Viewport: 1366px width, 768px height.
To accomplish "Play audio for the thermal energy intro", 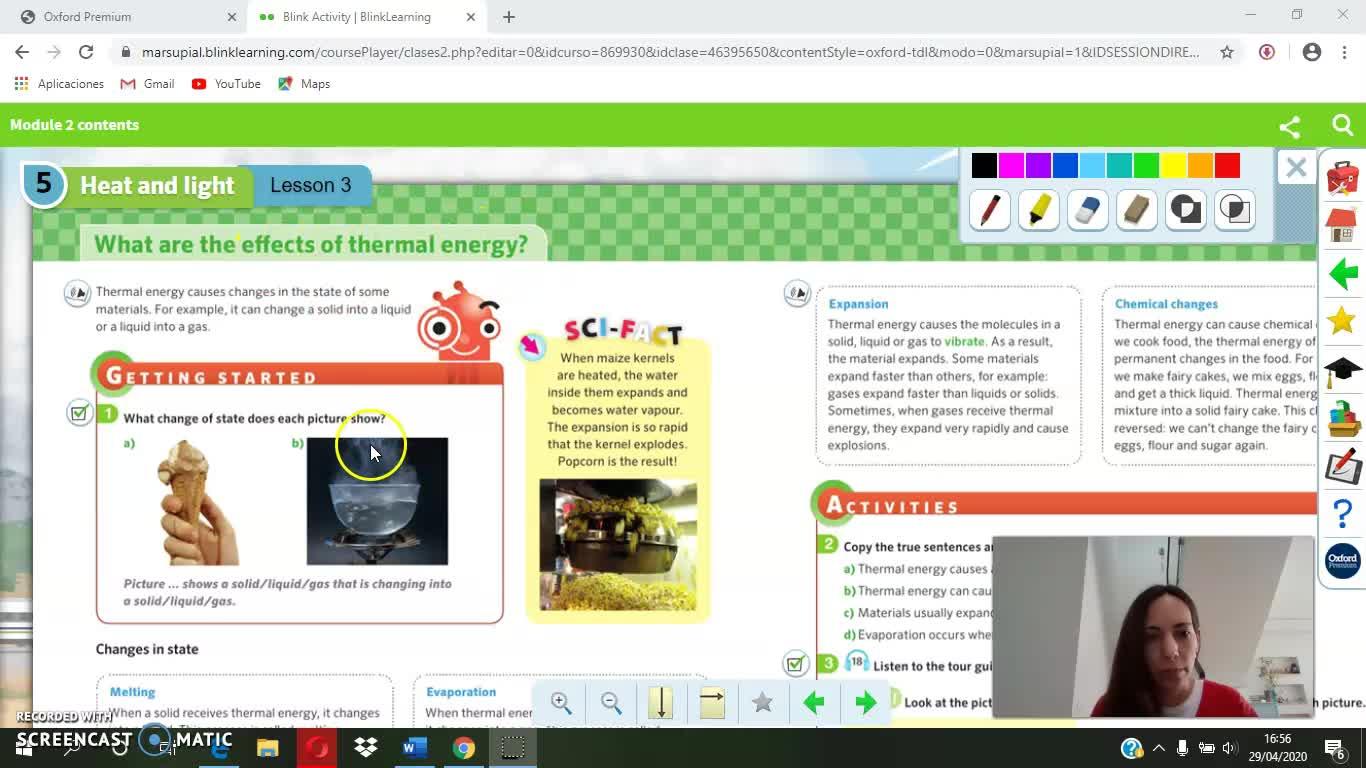I will [77, 293].
